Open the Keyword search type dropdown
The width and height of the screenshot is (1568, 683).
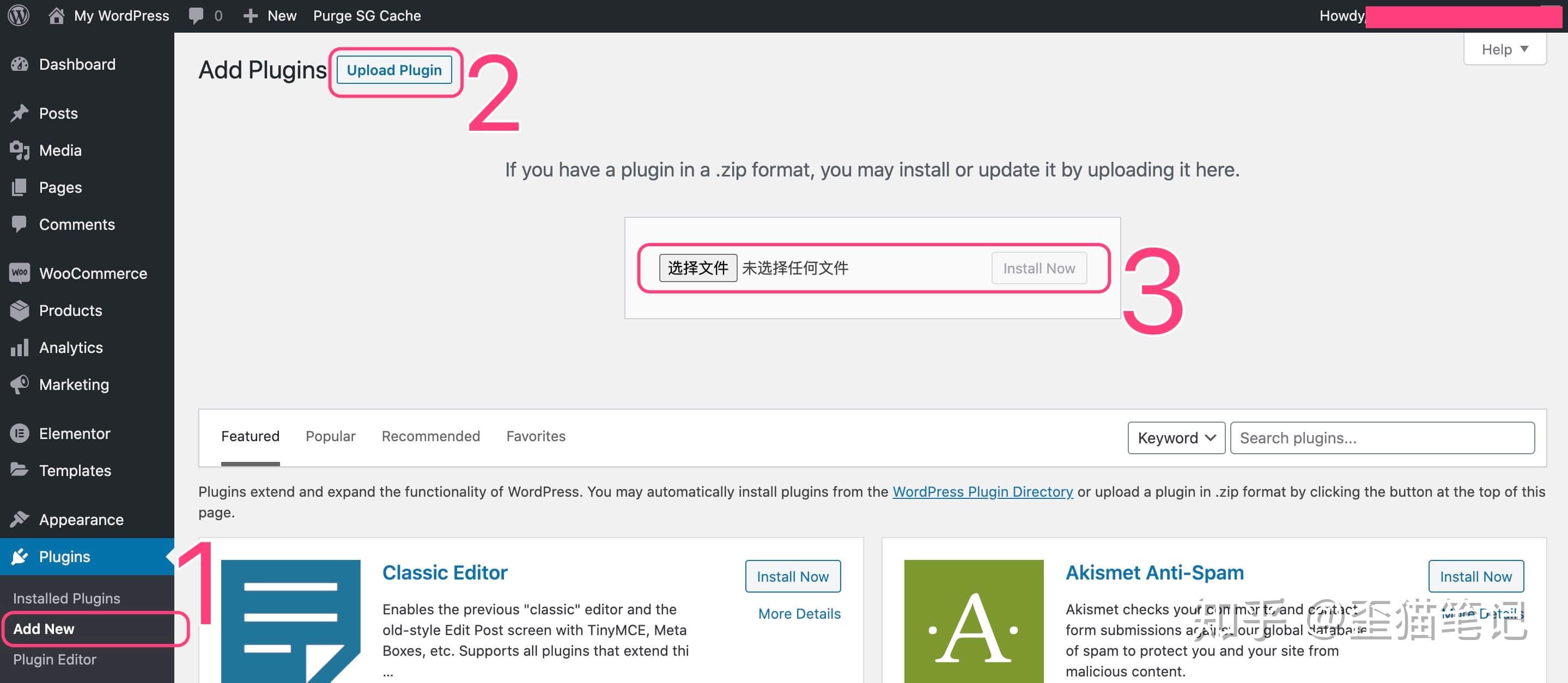pos(1176,438)
